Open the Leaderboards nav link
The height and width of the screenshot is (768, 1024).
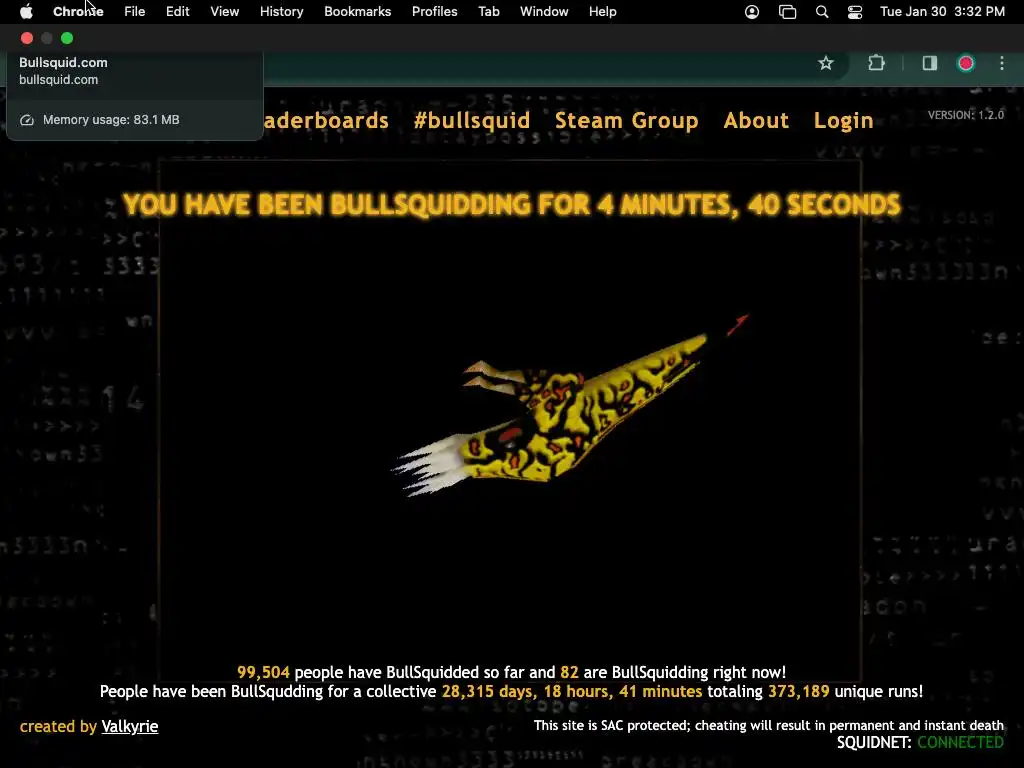point(326,120)
